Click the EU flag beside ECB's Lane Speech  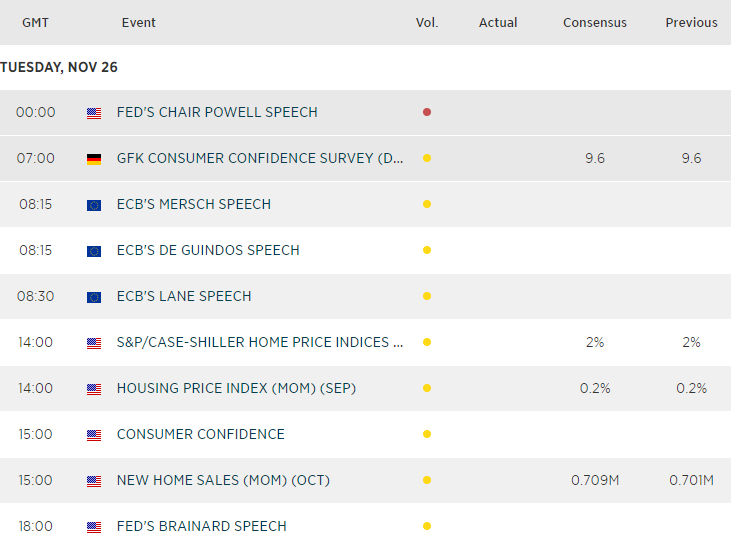94,297
